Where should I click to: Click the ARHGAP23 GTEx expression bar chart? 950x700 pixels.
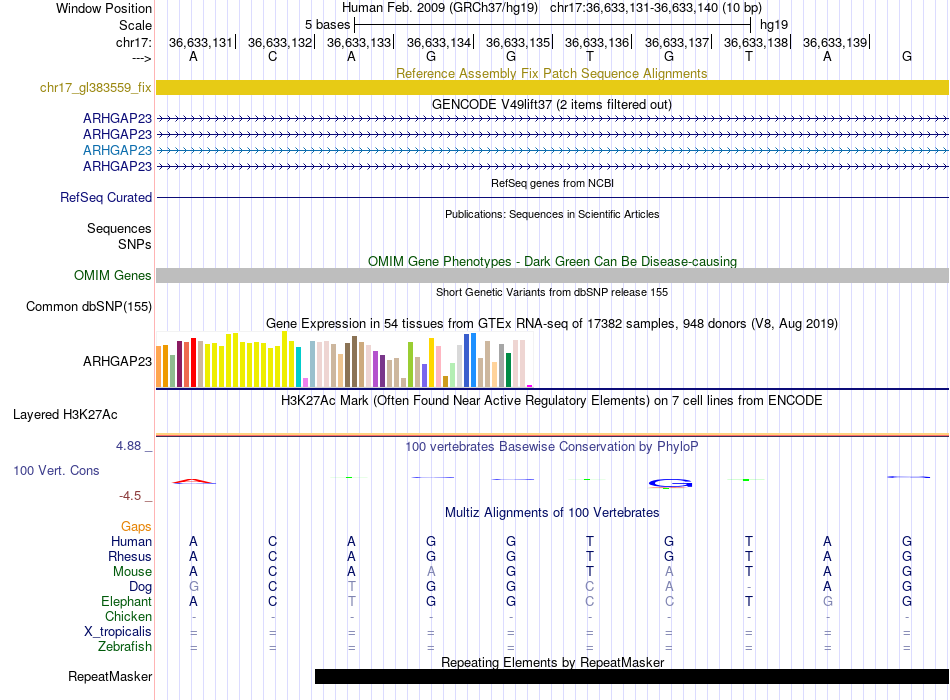tap(344, 359)
